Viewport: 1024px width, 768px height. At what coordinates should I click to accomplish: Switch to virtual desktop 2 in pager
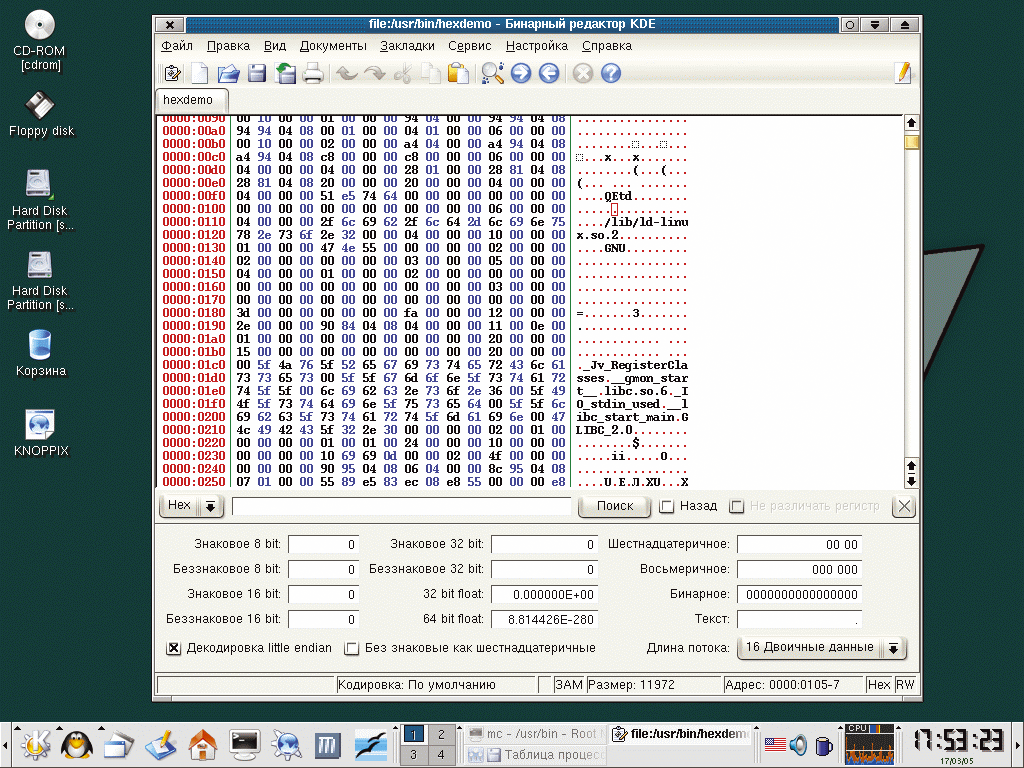pos(441,734)
